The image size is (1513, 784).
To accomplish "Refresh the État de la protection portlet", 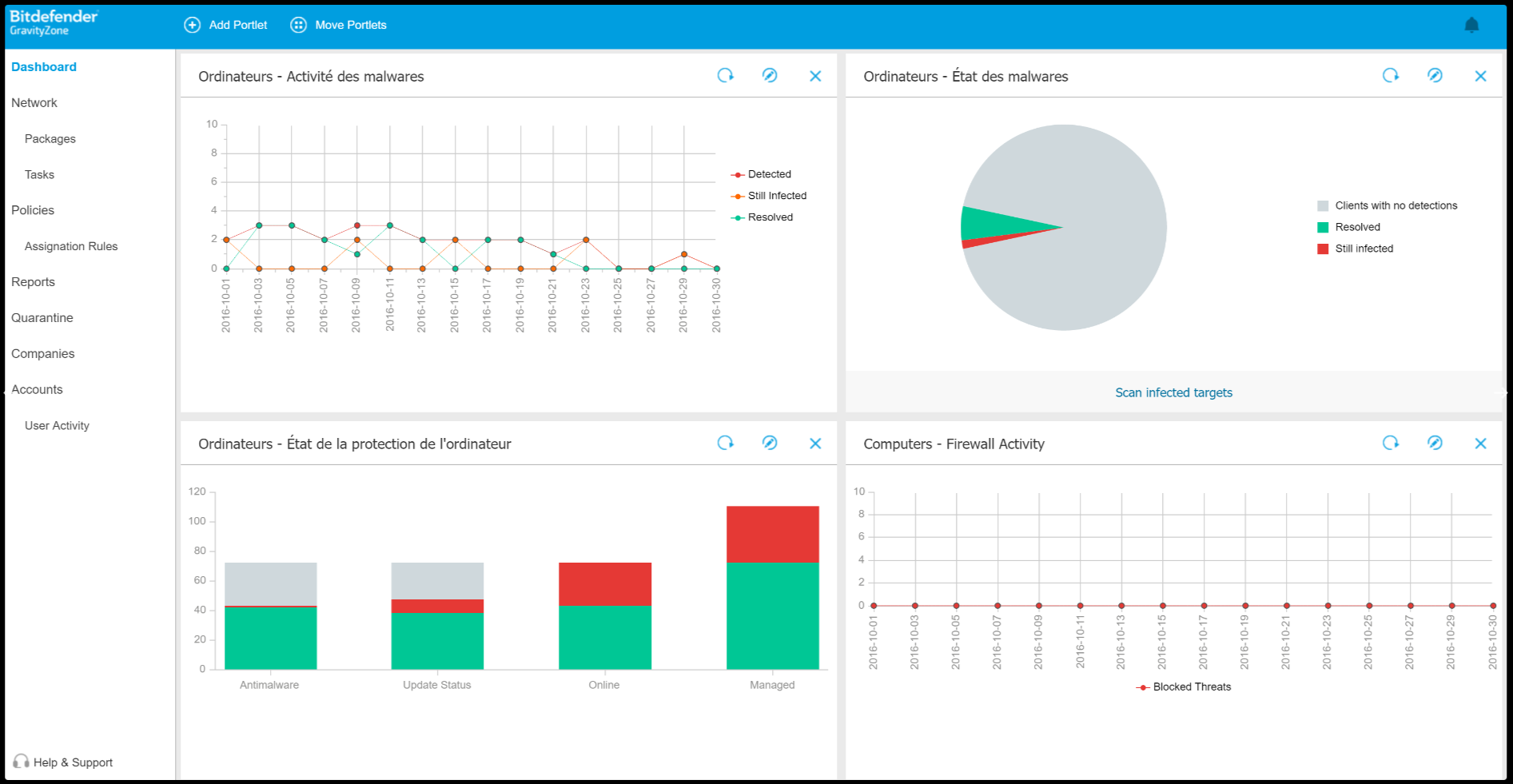I will click(x=725, y=443).
